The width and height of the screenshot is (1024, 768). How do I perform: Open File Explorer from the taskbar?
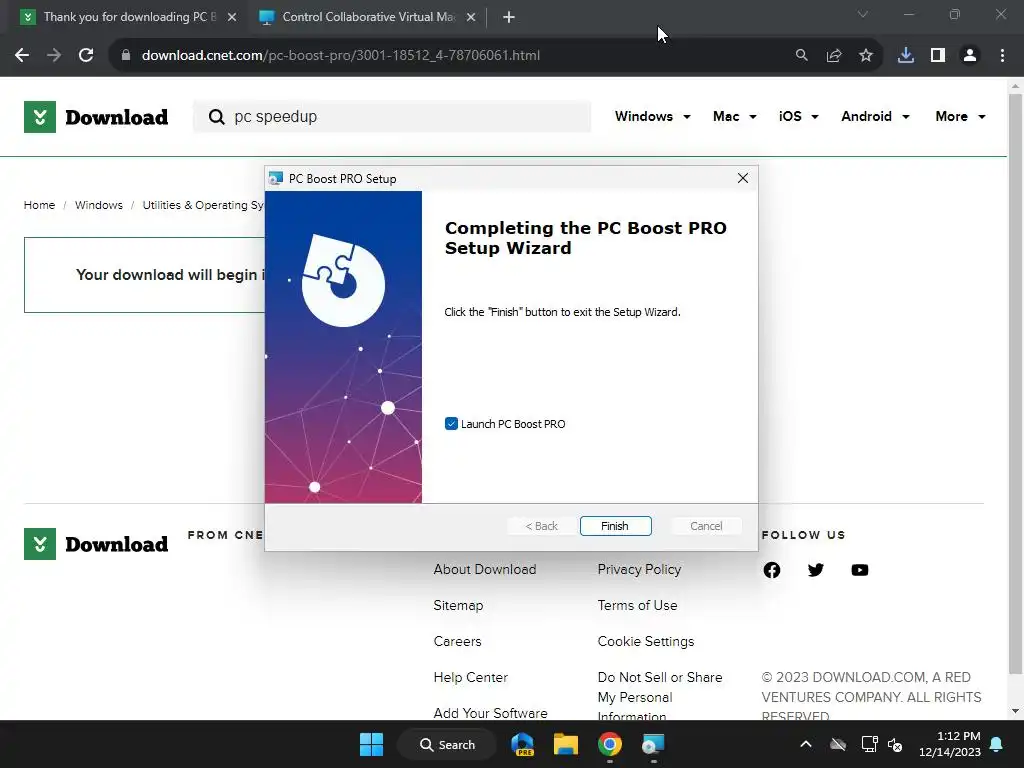(x=566, y=744)
